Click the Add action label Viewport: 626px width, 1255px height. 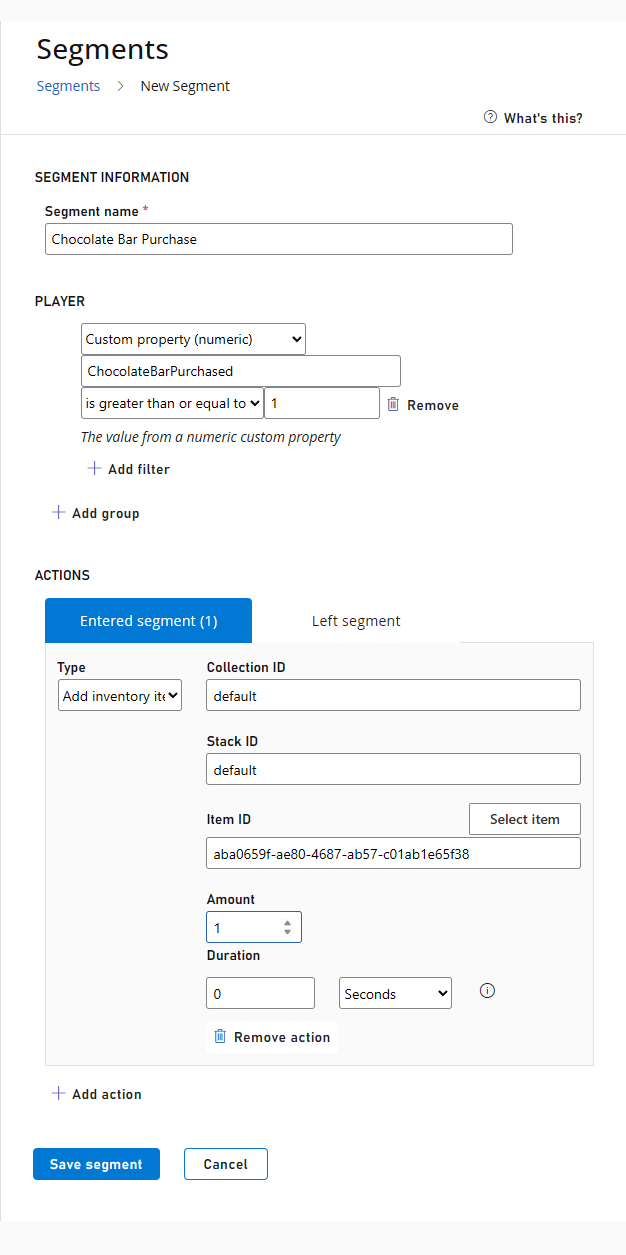tap(107, 1094)
